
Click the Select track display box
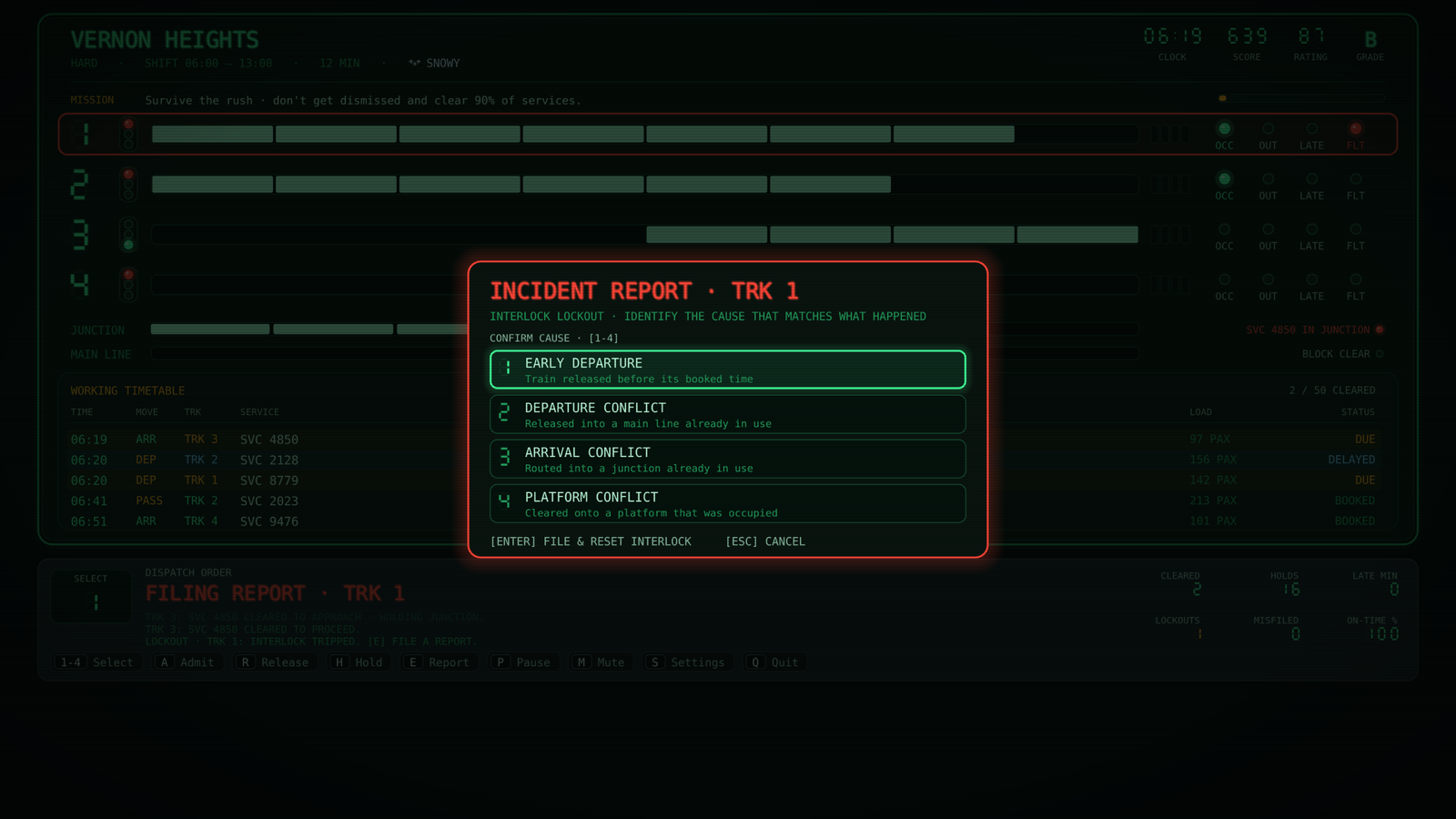tap(91, 596)
